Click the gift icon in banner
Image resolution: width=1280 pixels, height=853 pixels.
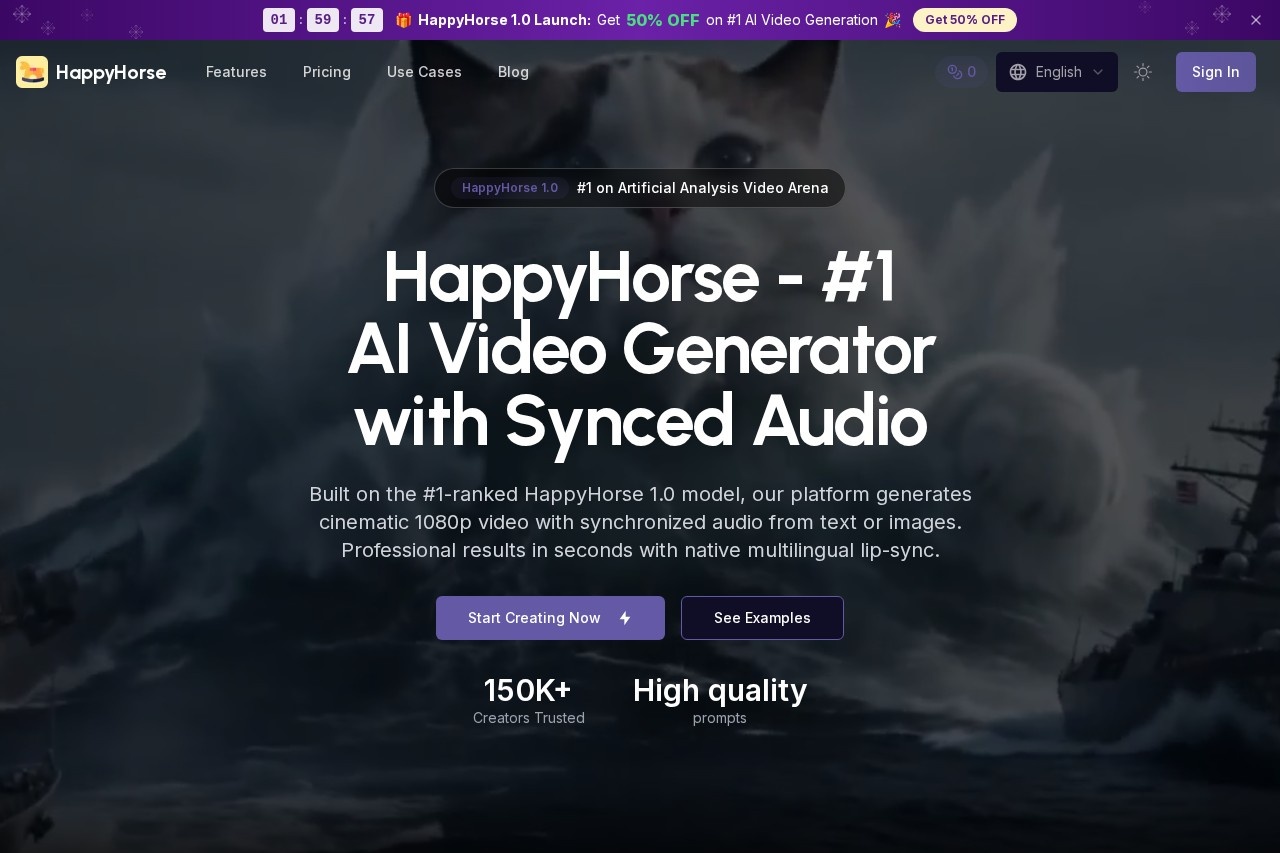tap(404, 20)
